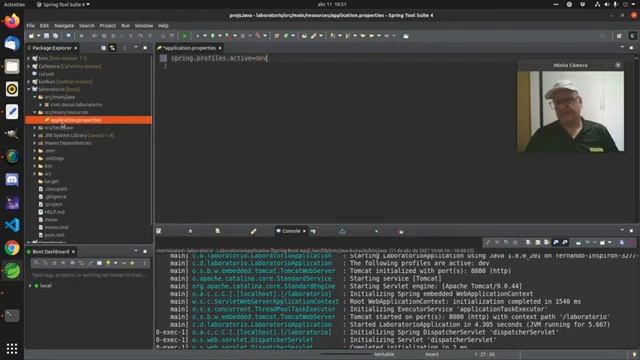The image size is (640, 360).
Task: Open Package Explorer view menu
Action: 124,48
